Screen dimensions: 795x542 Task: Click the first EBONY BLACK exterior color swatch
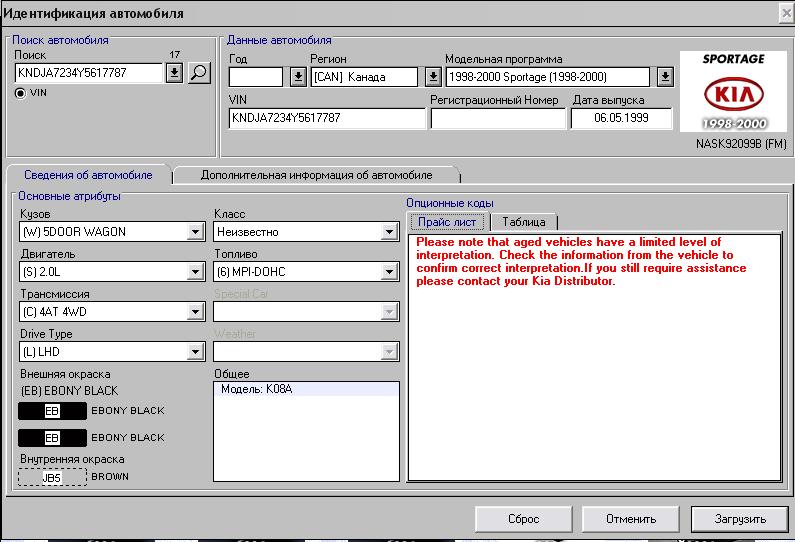pyautogui.click(x=52, y=411)
